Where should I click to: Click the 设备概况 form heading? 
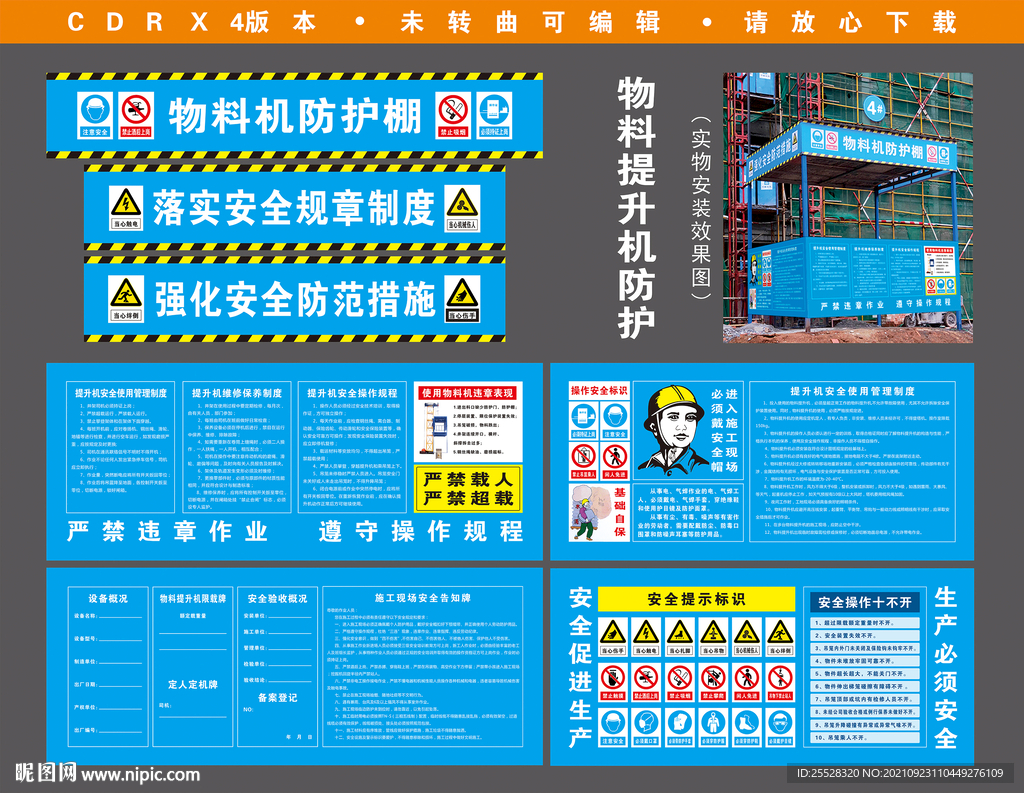108,598
